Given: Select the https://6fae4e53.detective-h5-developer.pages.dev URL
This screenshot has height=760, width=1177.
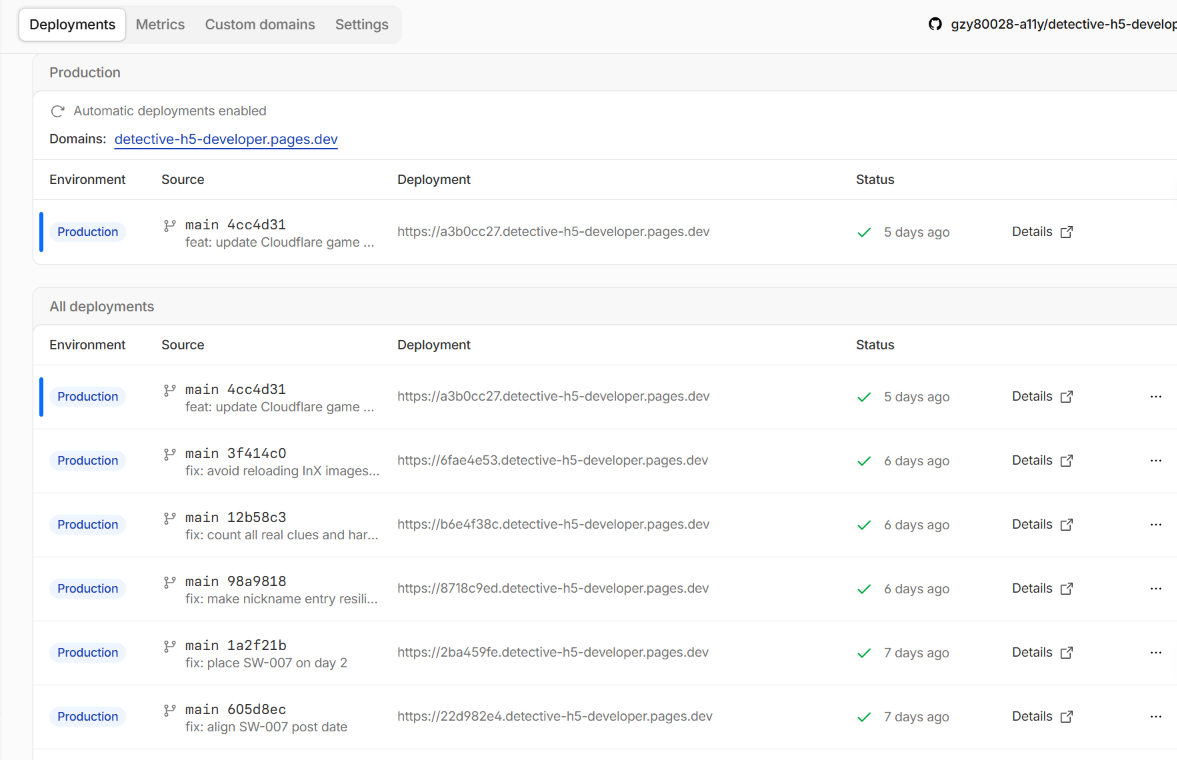Looking at the screenshot, I should [x=552, y=460].
